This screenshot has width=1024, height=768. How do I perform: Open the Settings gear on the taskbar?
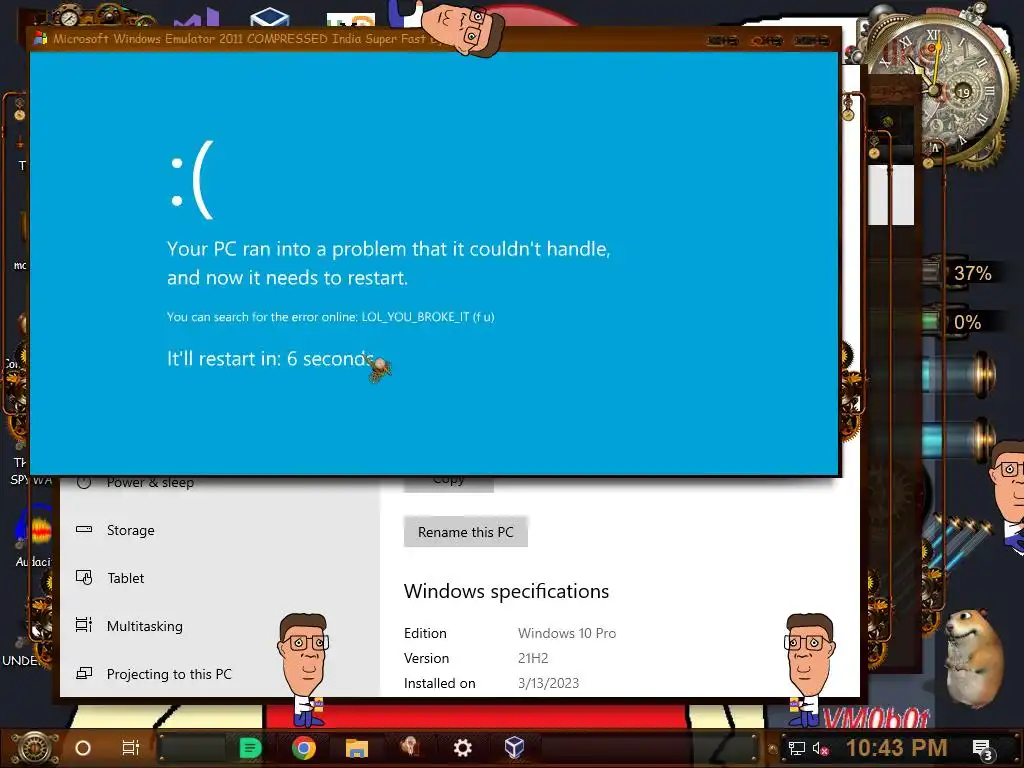coord(462,748)
